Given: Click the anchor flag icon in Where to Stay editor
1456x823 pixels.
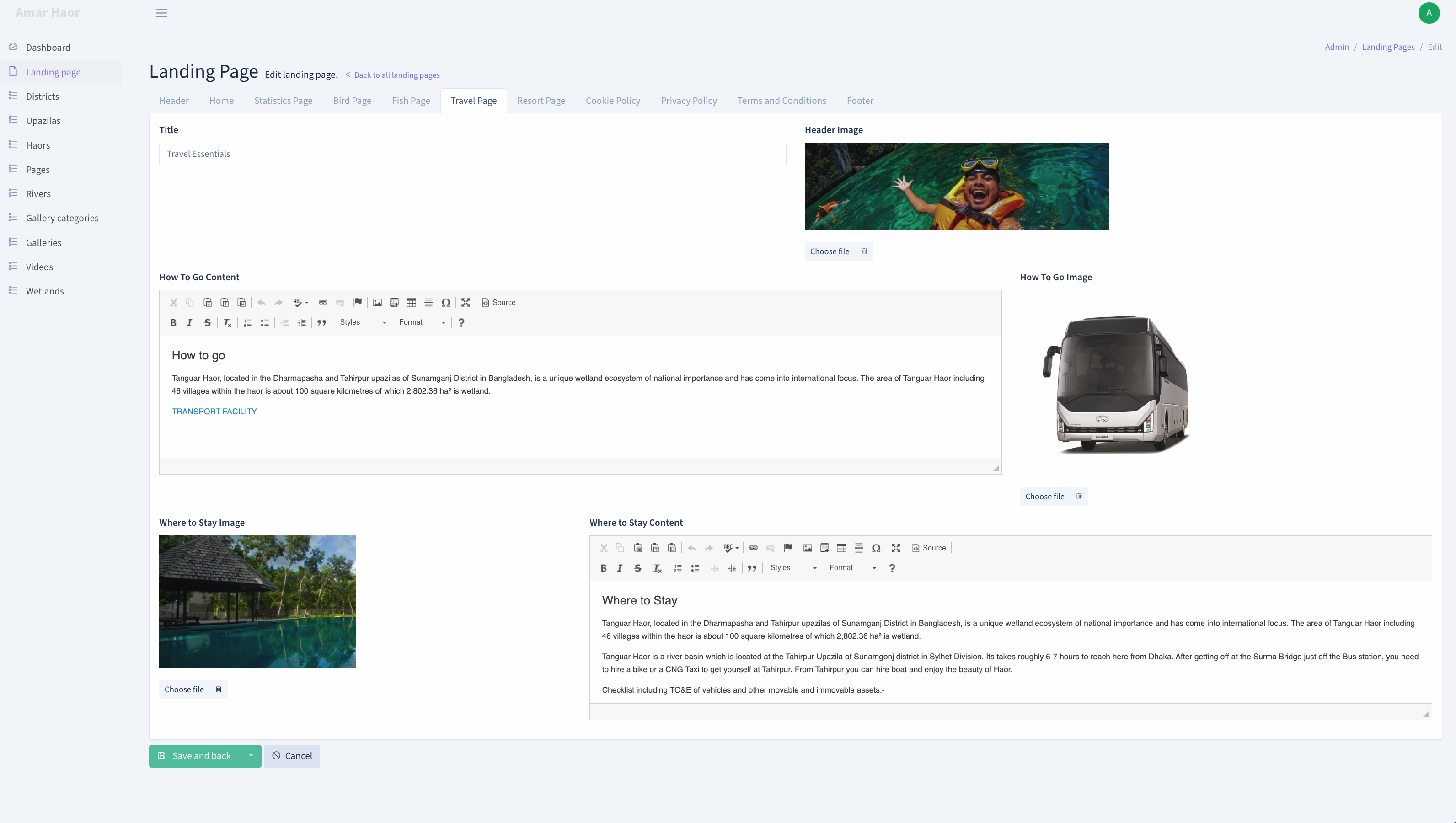Looking at the screenshot, I should [788, 548].
